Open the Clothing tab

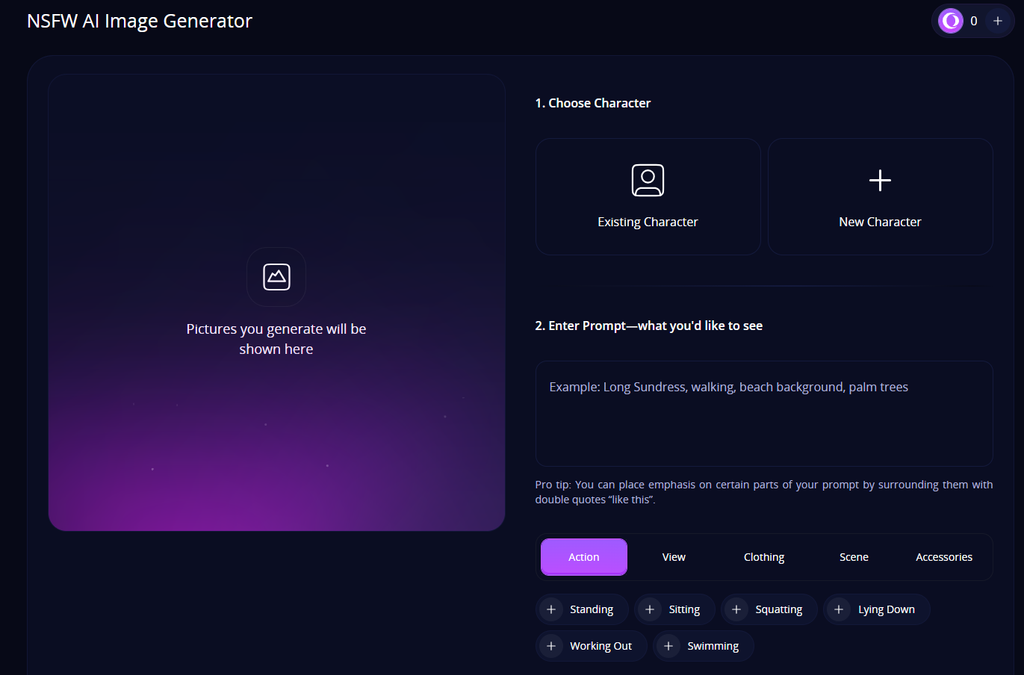click(x=763, y=557)
